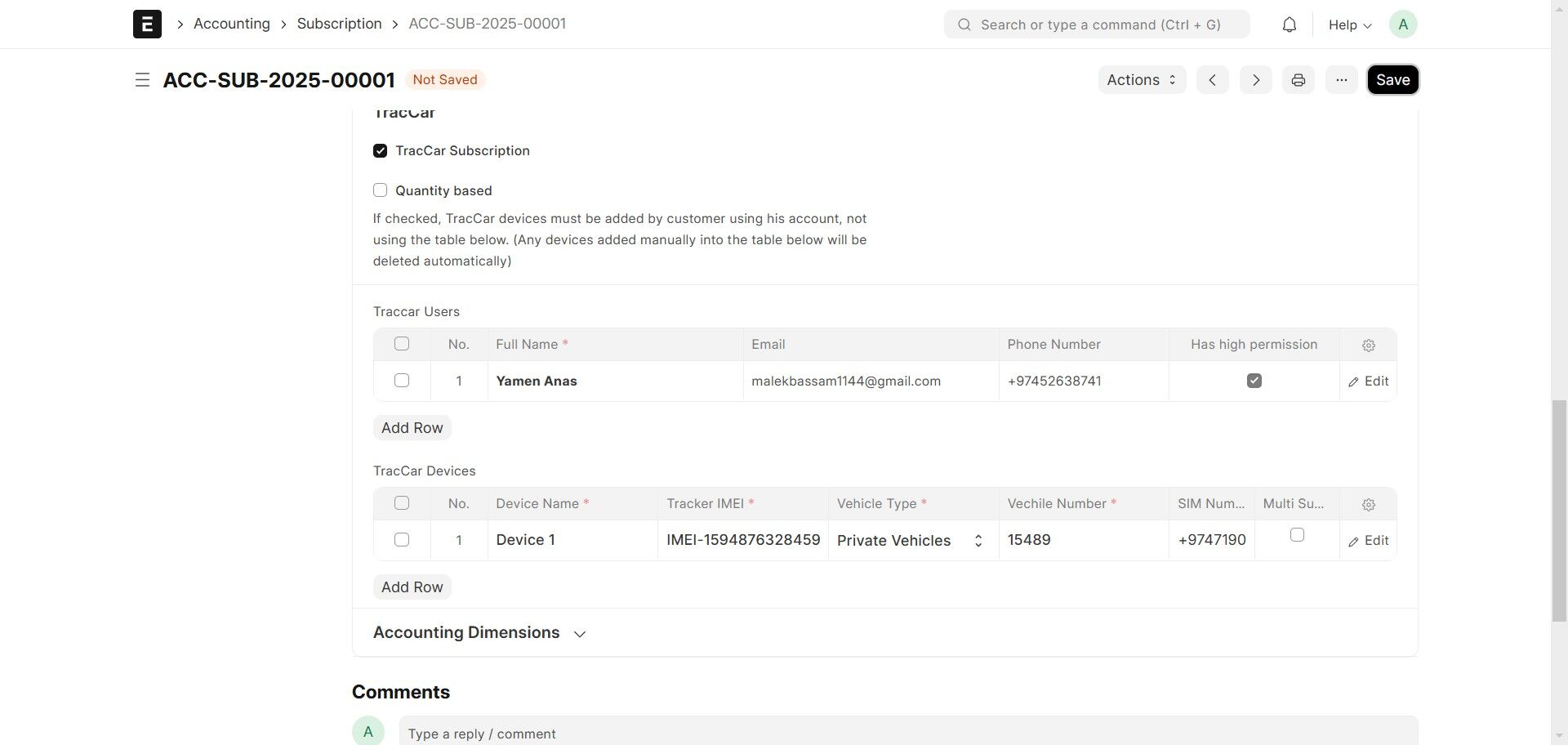
Task: Click the document title ACC-SUB-2025-00001
Action: (279, 80)
